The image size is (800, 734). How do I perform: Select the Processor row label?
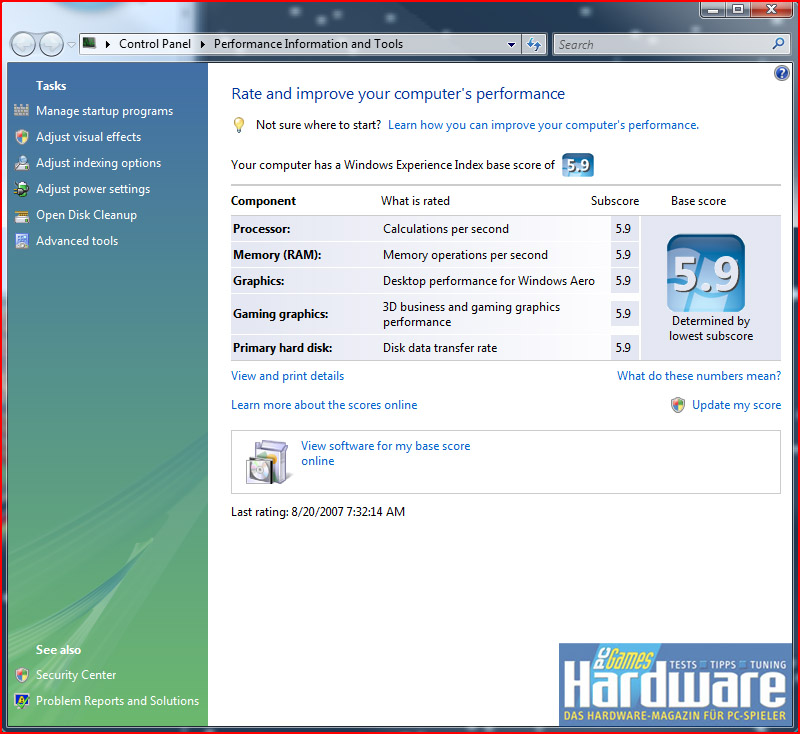point(261,229)
